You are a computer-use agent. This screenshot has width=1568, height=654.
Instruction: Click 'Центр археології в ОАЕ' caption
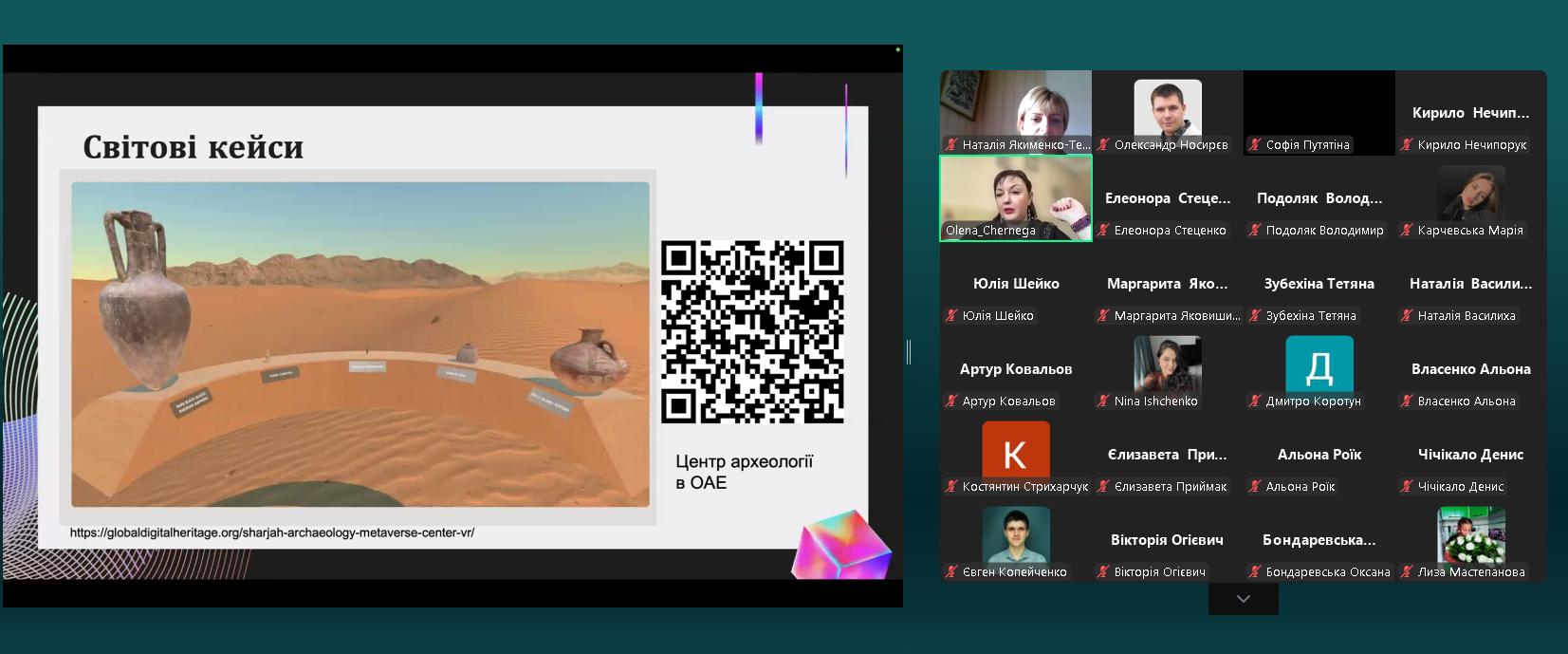point(745,472)
